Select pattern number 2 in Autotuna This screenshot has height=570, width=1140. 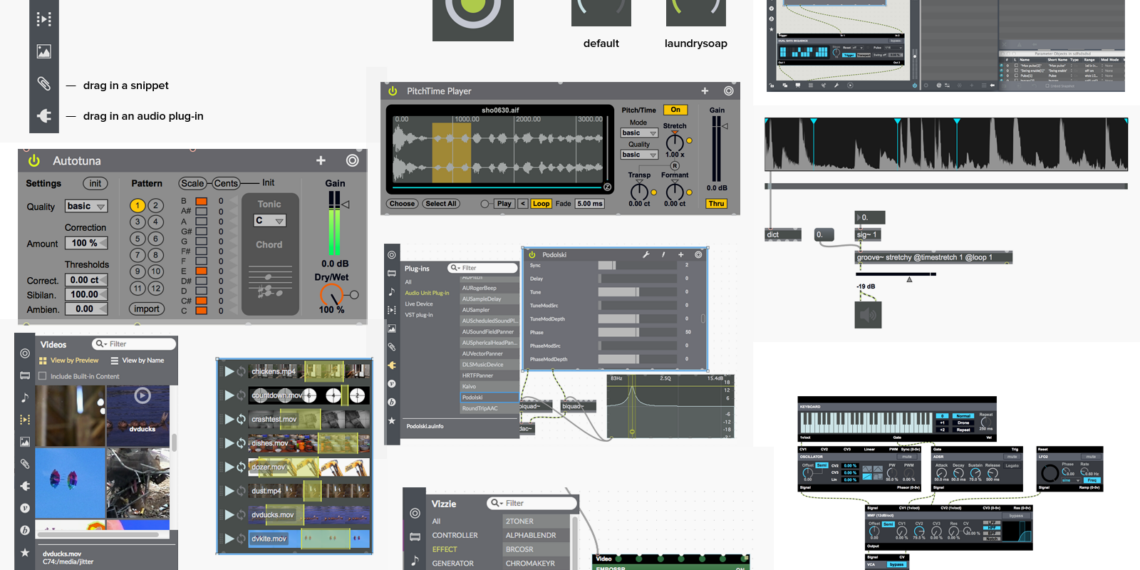point(156,206)
